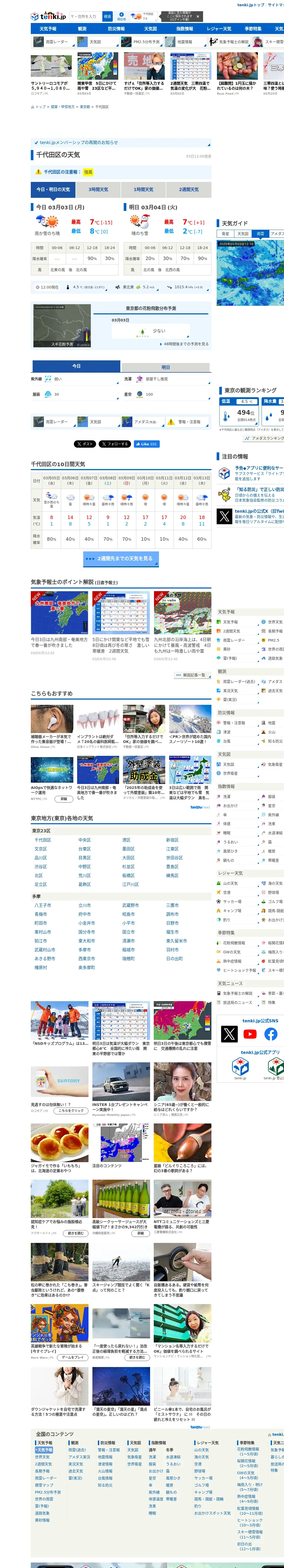This screenshot has height=1568, width=284.
Task: Open the 強風 advisory label
Action: [x=88, y=172]
